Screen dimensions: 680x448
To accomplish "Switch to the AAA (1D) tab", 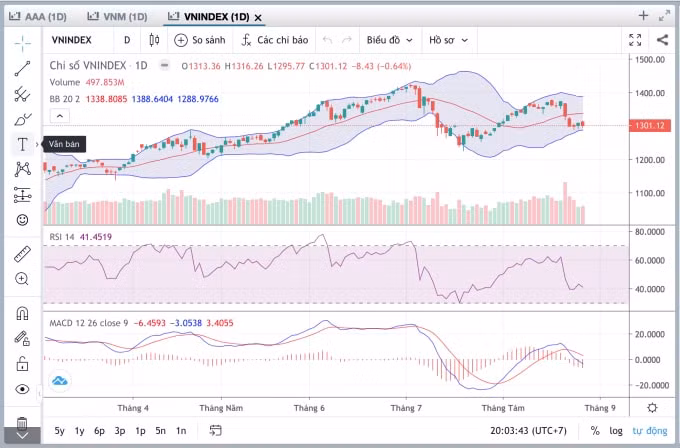I will [x=38, y=17].
